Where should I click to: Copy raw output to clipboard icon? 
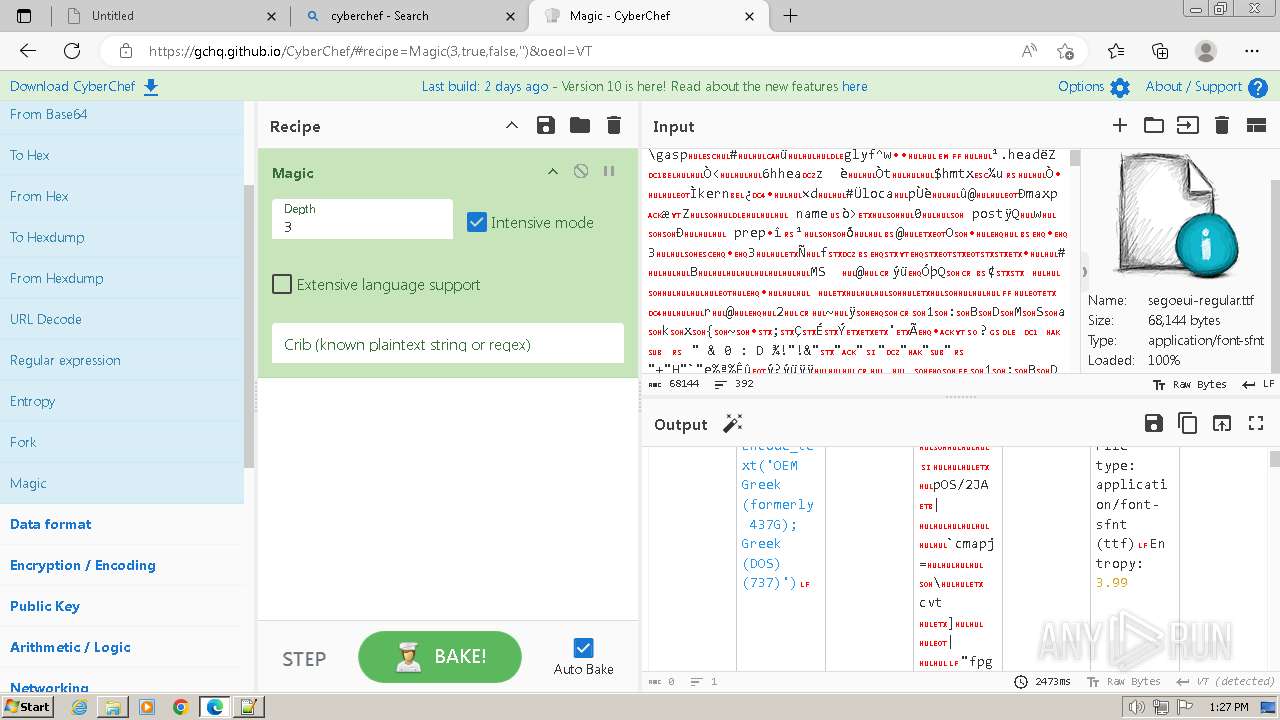point(1188,423)
